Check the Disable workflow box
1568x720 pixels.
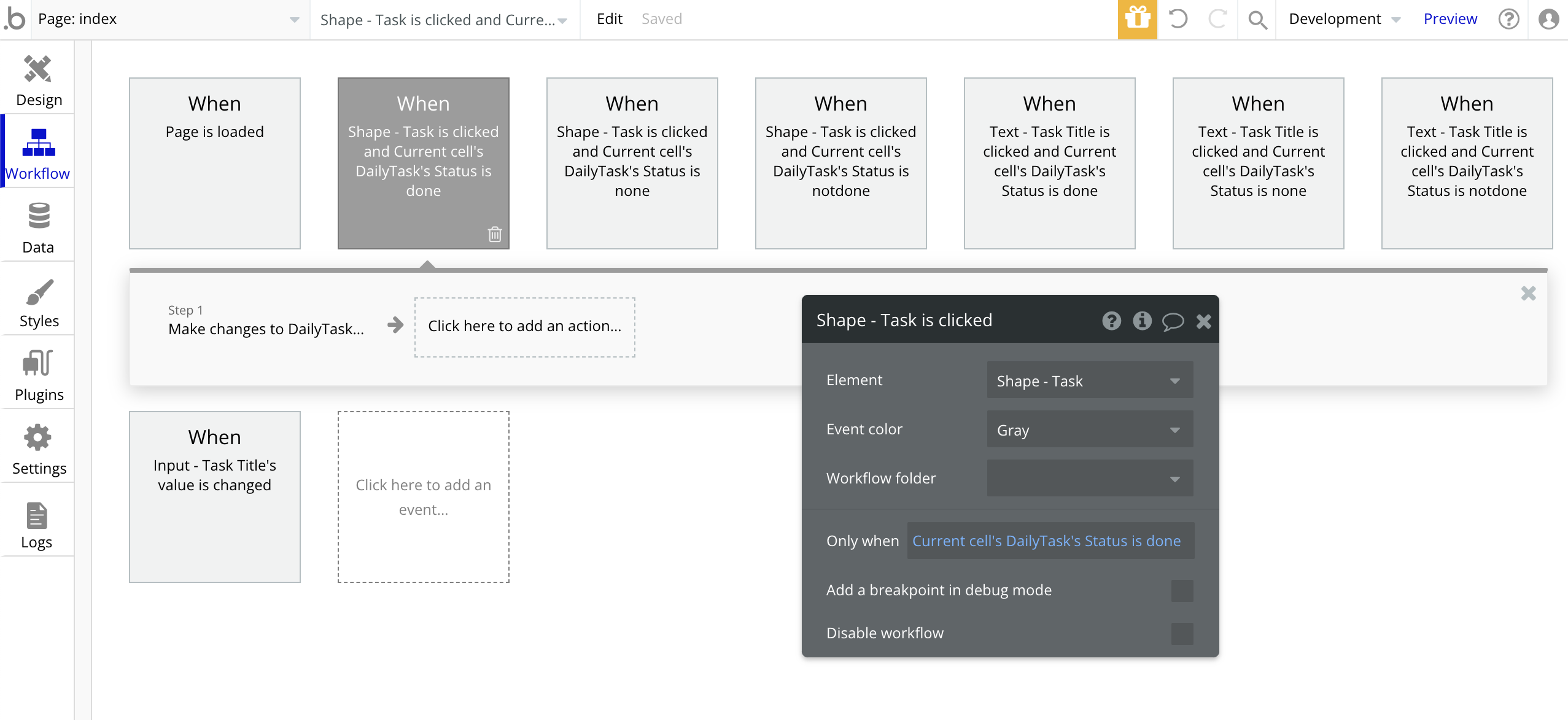click(x=1182, y=633)
